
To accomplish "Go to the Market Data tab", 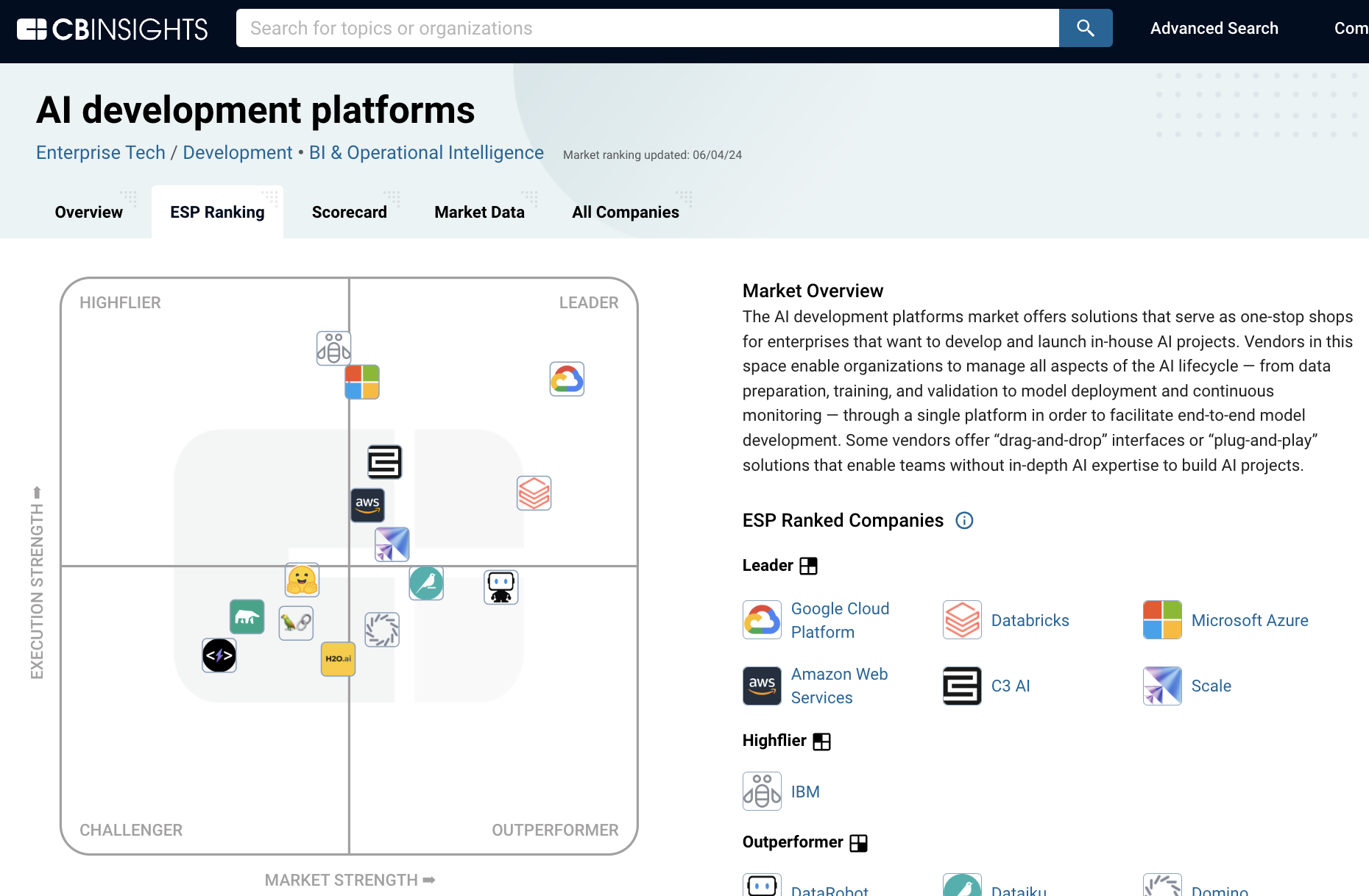I will pyautogui.click(x=479, y=212).
